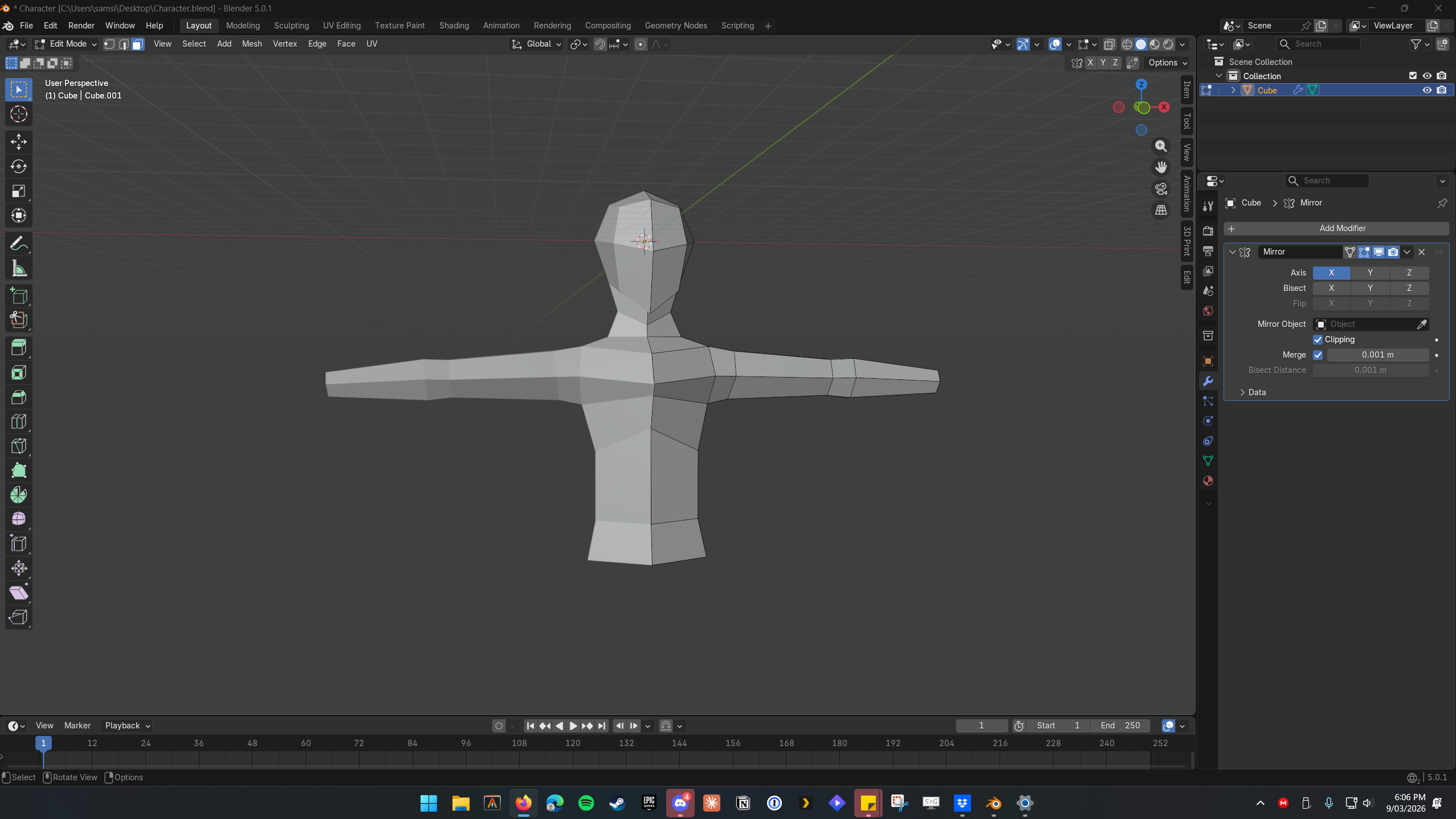Open the Sculpting workspace tab
The image size is (1456, 819).
click(x=291, y=26)
